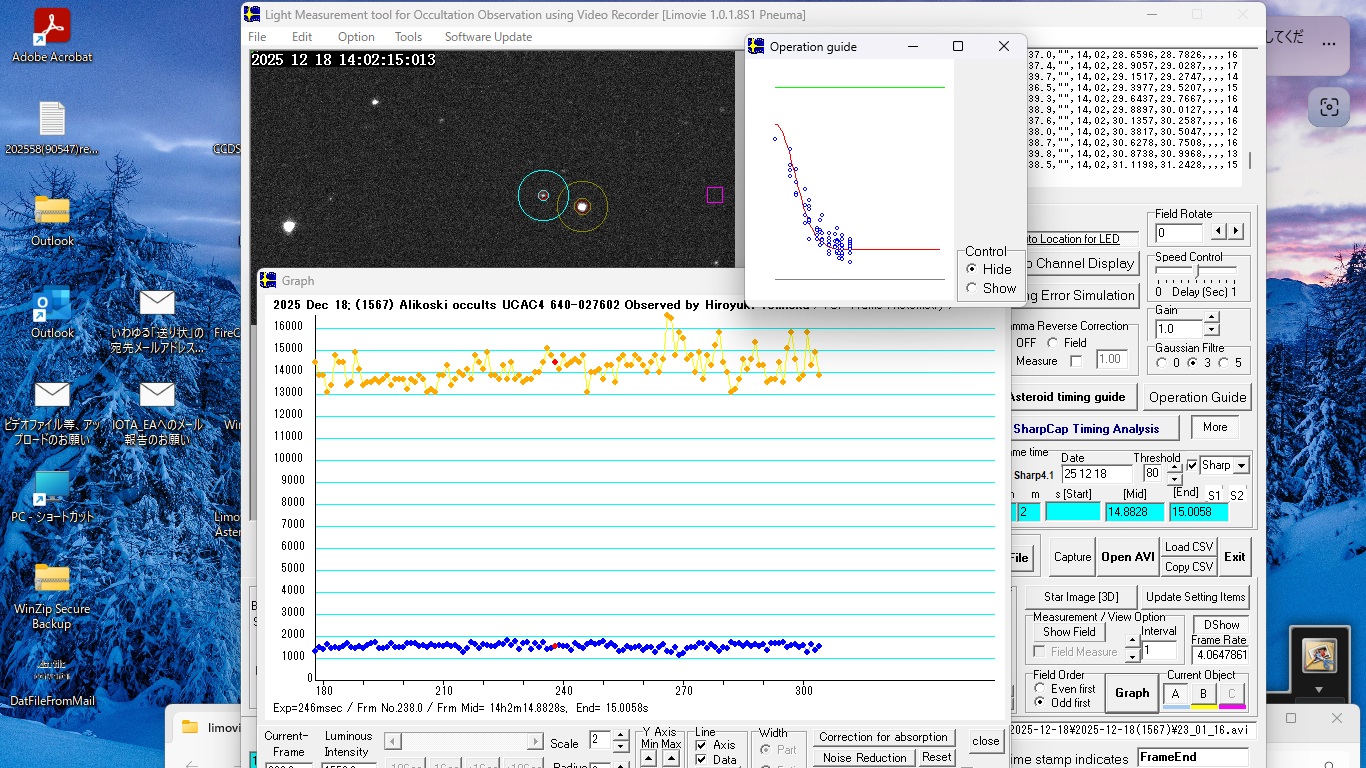Open the Tools menu

[408, 37]
